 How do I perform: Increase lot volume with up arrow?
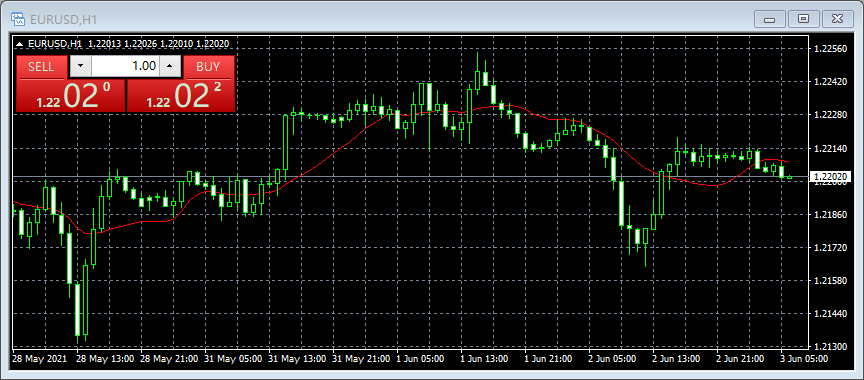170,67
